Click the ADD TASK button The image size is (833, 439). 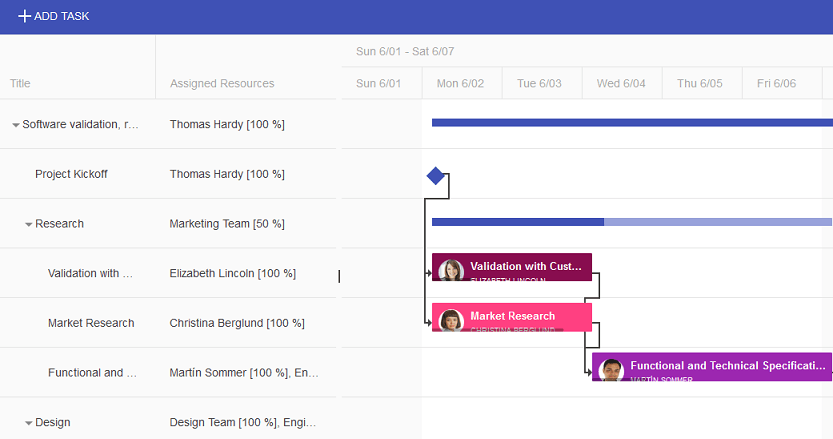54,16
